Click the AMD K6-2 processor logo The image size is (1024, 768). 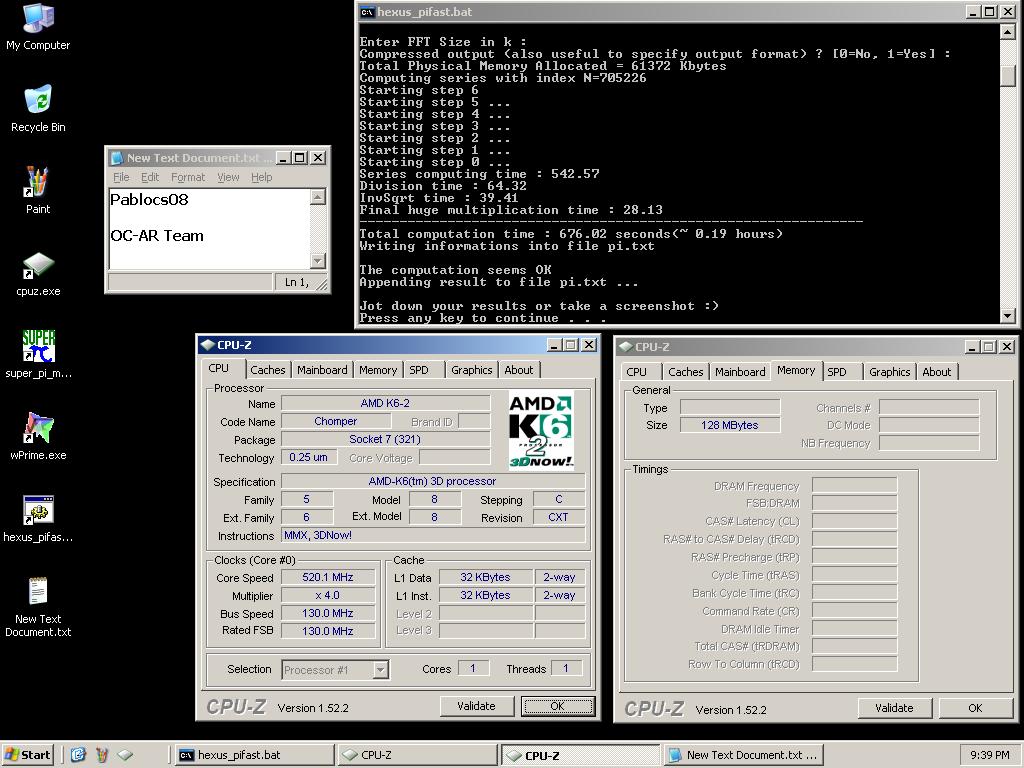(x=541, y=430)
